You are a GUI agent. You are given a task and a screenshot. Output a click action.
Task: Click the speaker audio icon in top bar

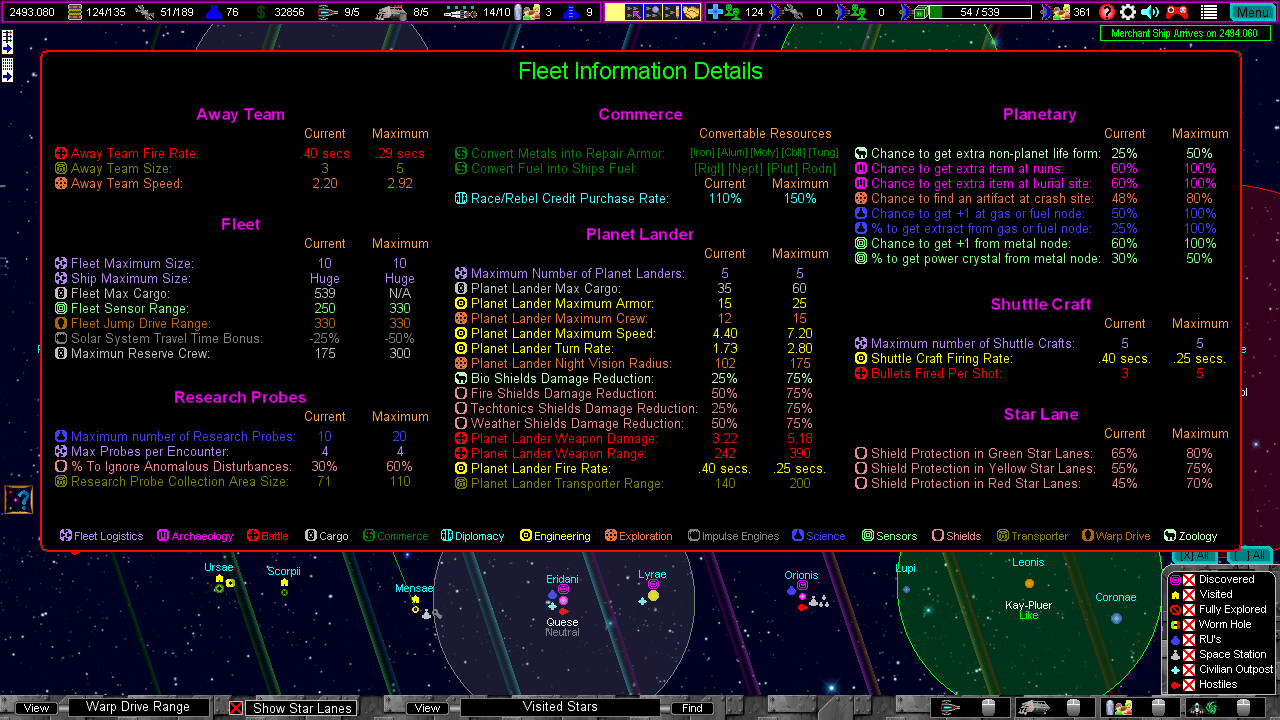point(1149,12)
